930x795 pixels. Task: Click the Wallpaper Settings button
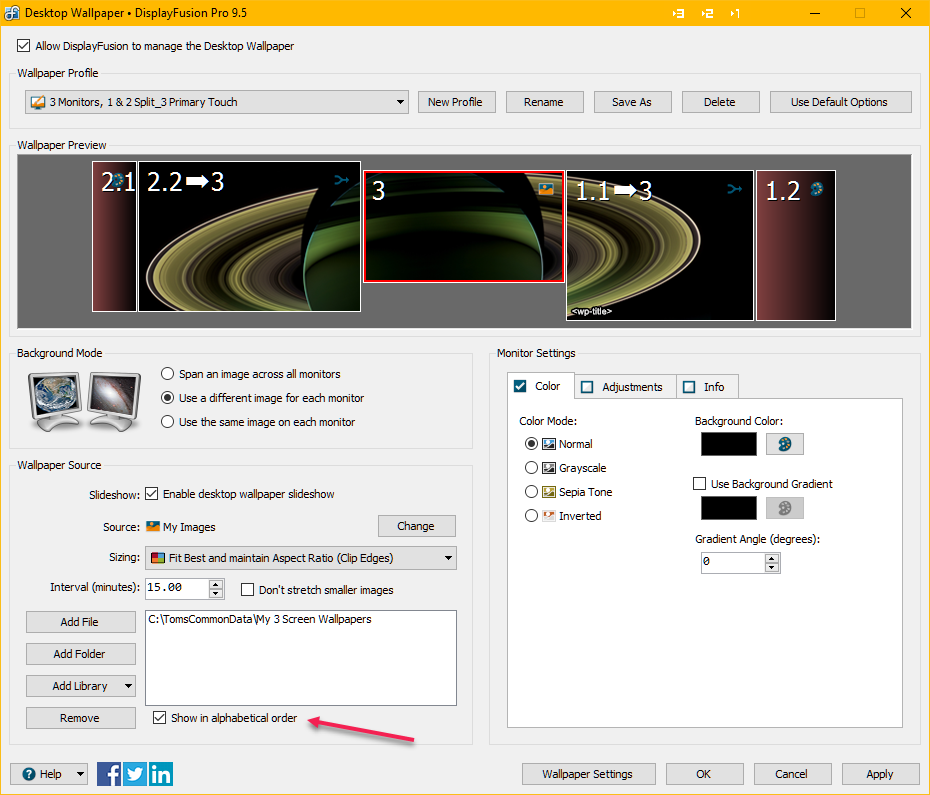point(588,774)
